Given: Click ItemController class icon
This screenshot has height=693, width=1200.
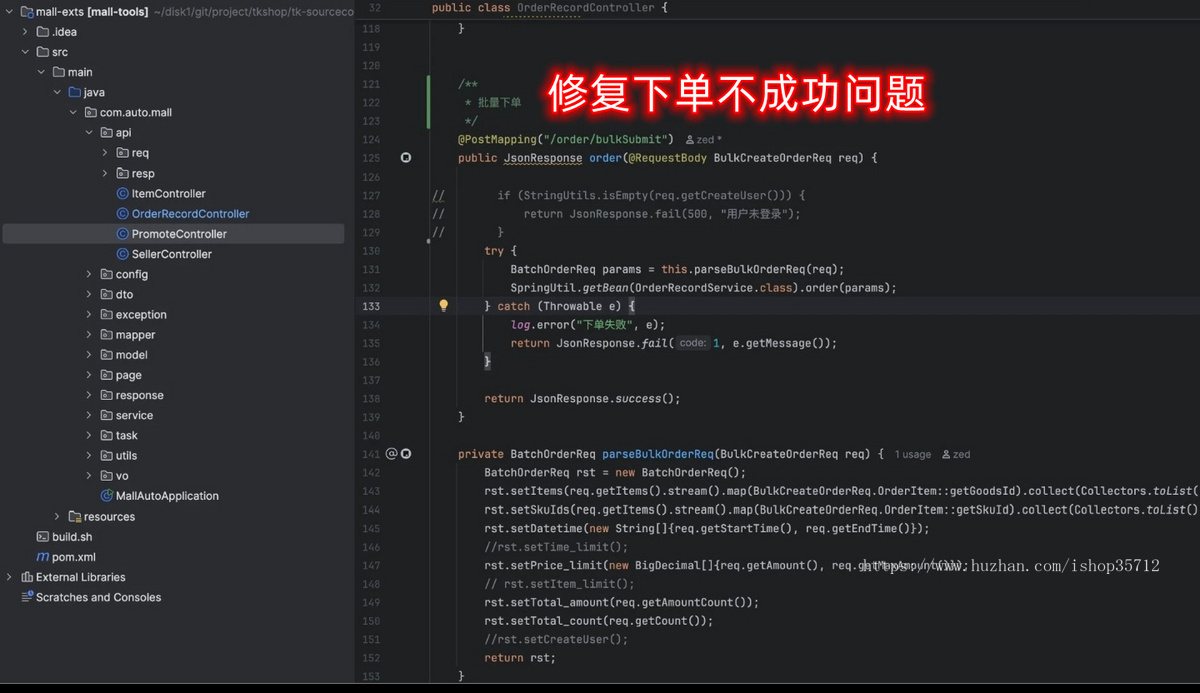Looking at the screenshot, I should click(x=123, y=193).
